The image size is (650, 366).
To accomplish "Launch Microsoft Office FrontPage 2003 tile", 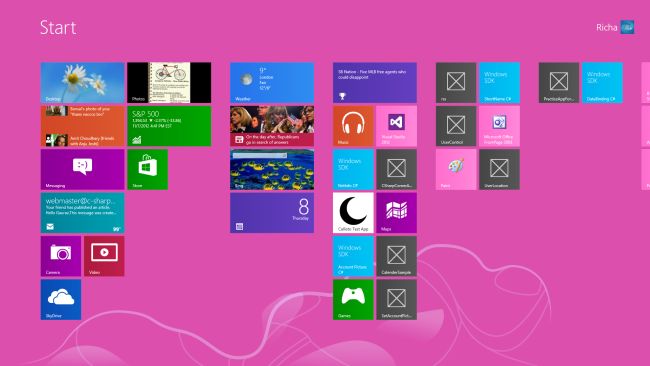I will [x=499, y=126].
